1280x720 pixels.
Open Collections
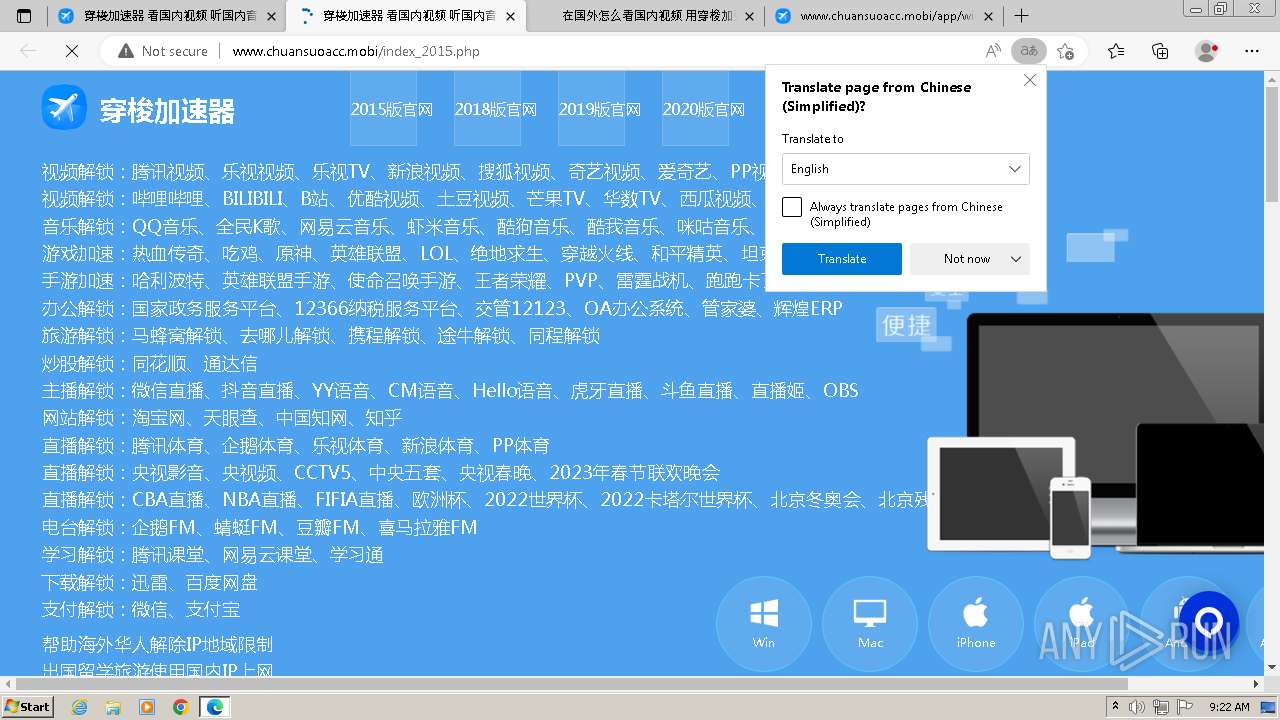pos(1160,51)
